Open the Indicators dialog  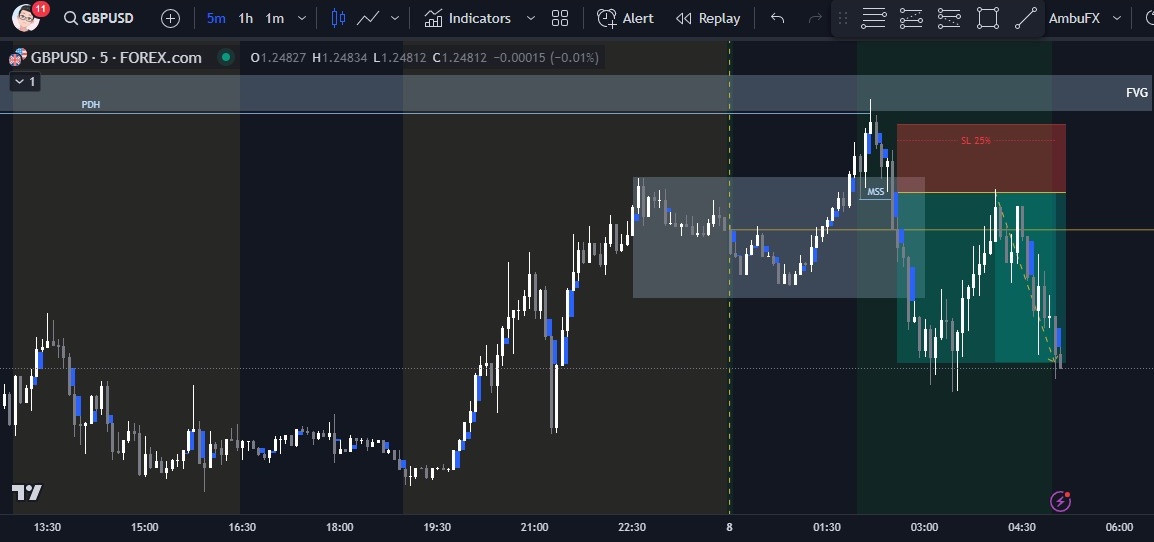(468, 18)
